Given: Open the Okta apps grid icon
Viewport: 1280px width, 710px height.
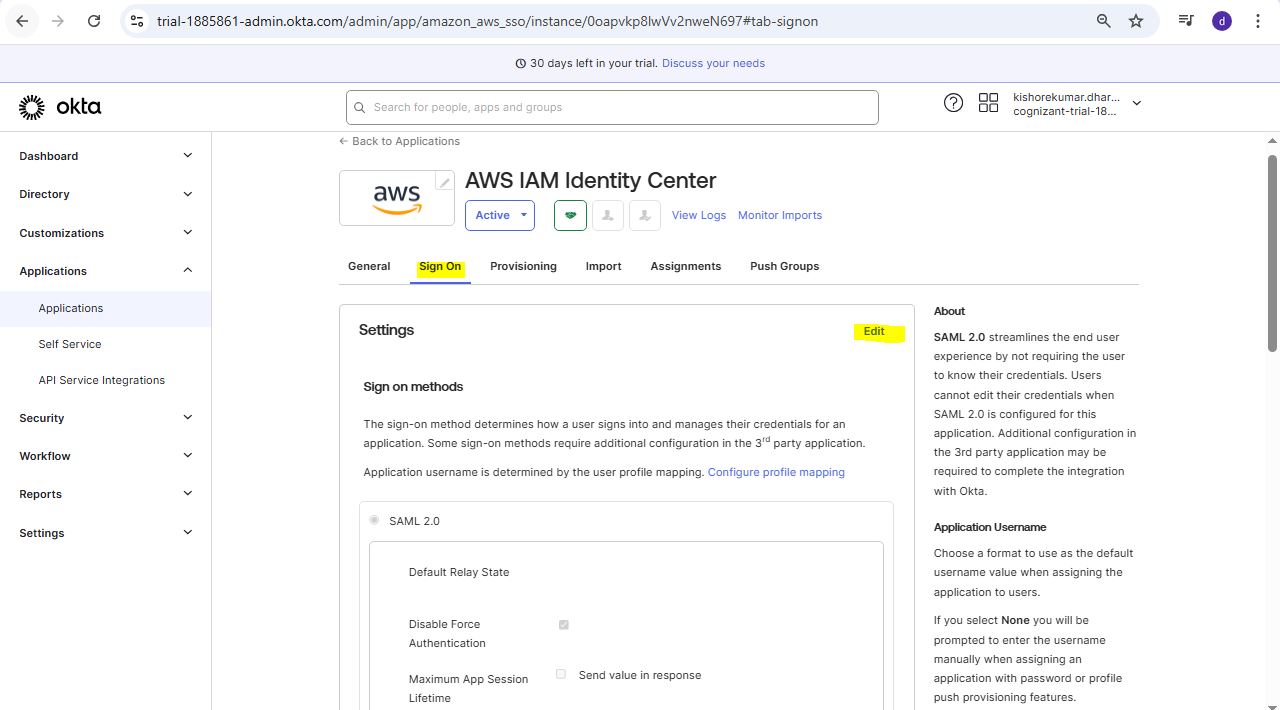Looking at the screenshot, I should [988, 103].
